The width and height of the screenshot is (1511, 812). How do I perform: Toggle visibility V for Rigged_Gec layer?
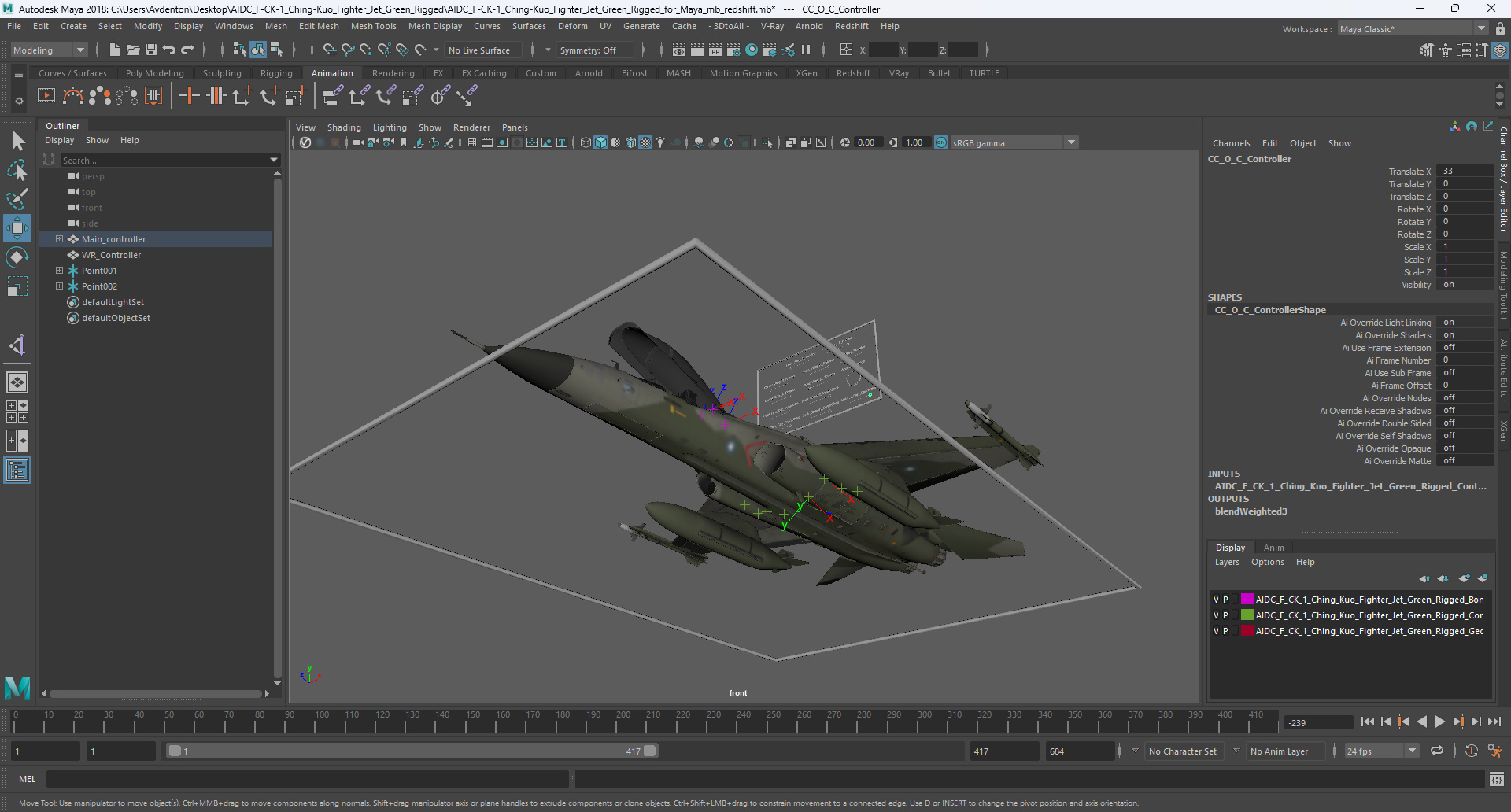(1216, 631)
